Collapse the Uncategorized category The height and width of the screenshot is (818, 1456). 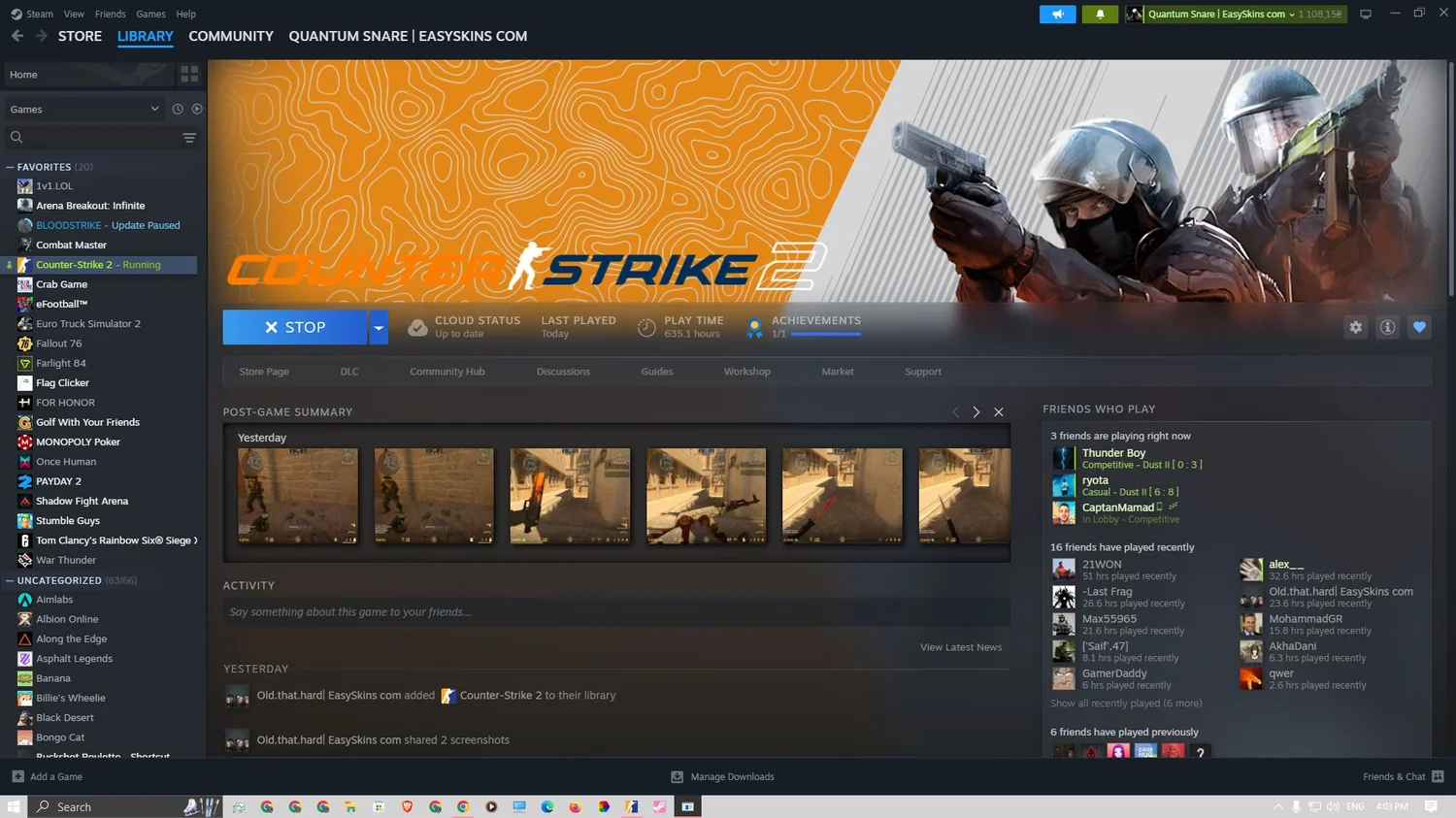[10, 580]
